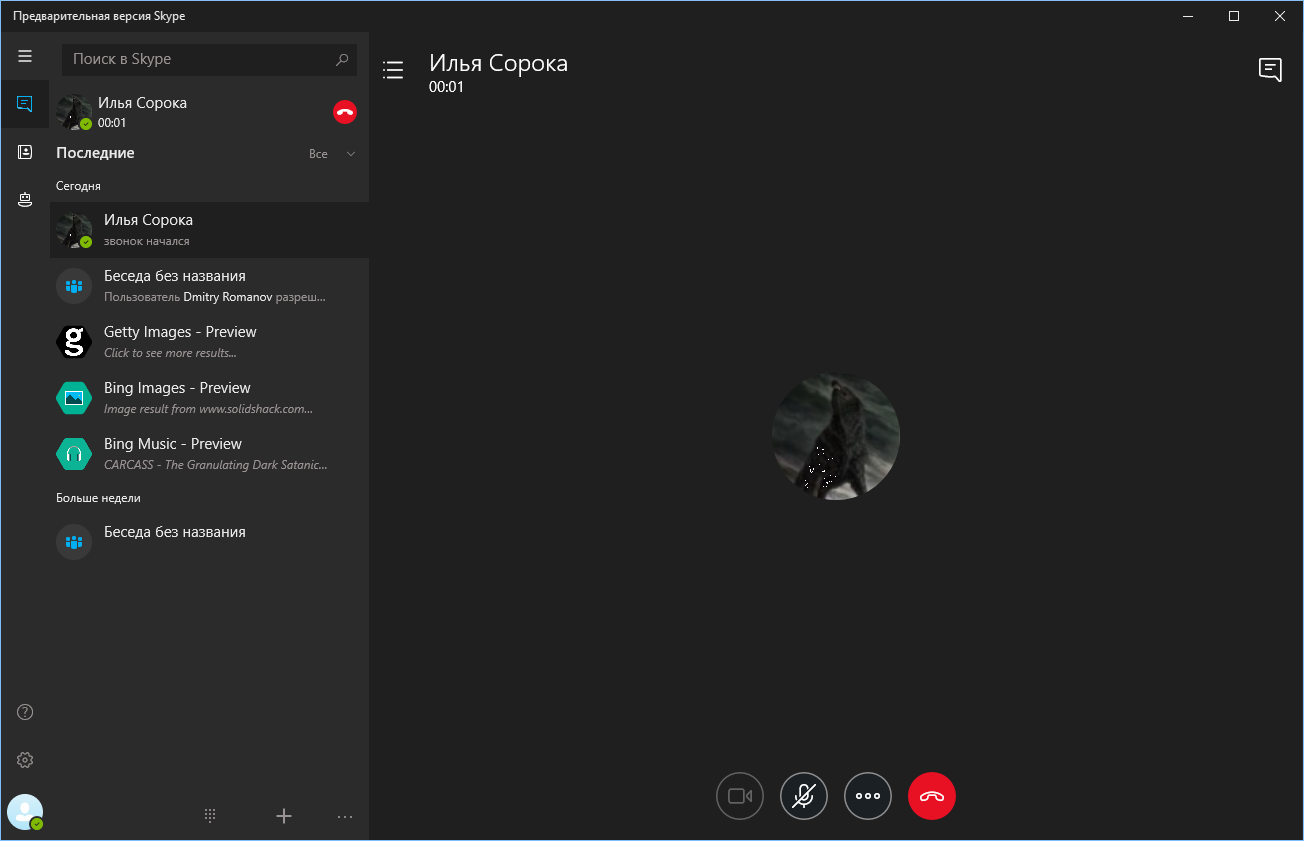The width and height of the screenshot is (1304, 841).
Task: Open the bots sidebar icon
Action: [25, 200]
